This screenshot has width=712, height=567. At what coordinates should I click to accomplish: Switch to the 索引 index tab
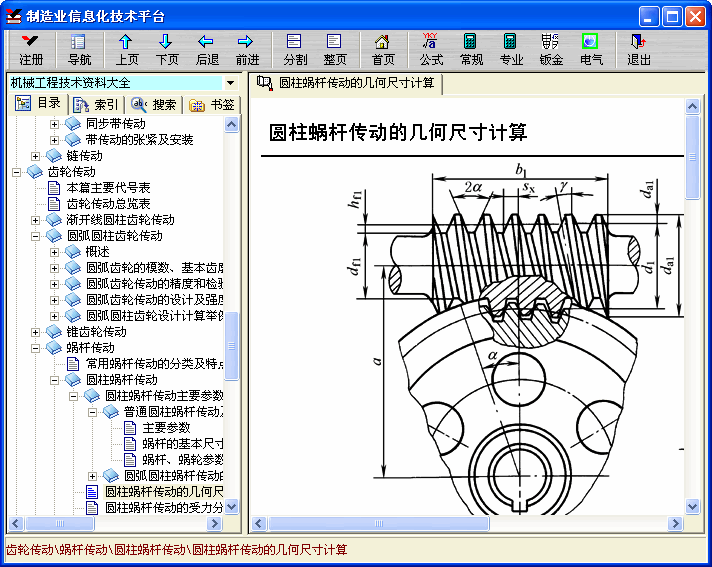pyautogui.click(x=95, y=104)
